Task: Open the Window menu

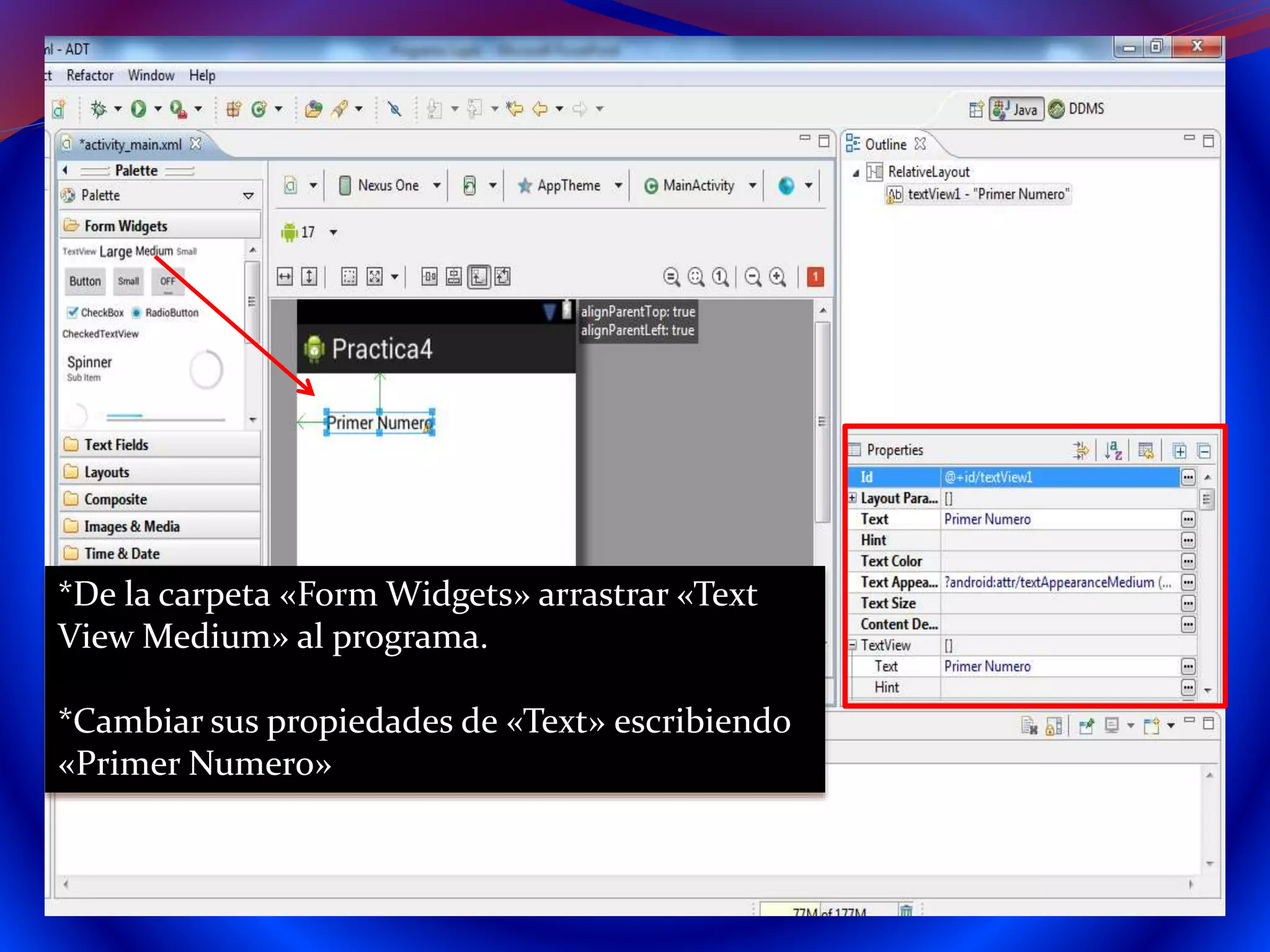Action: [x=151, y=76]
